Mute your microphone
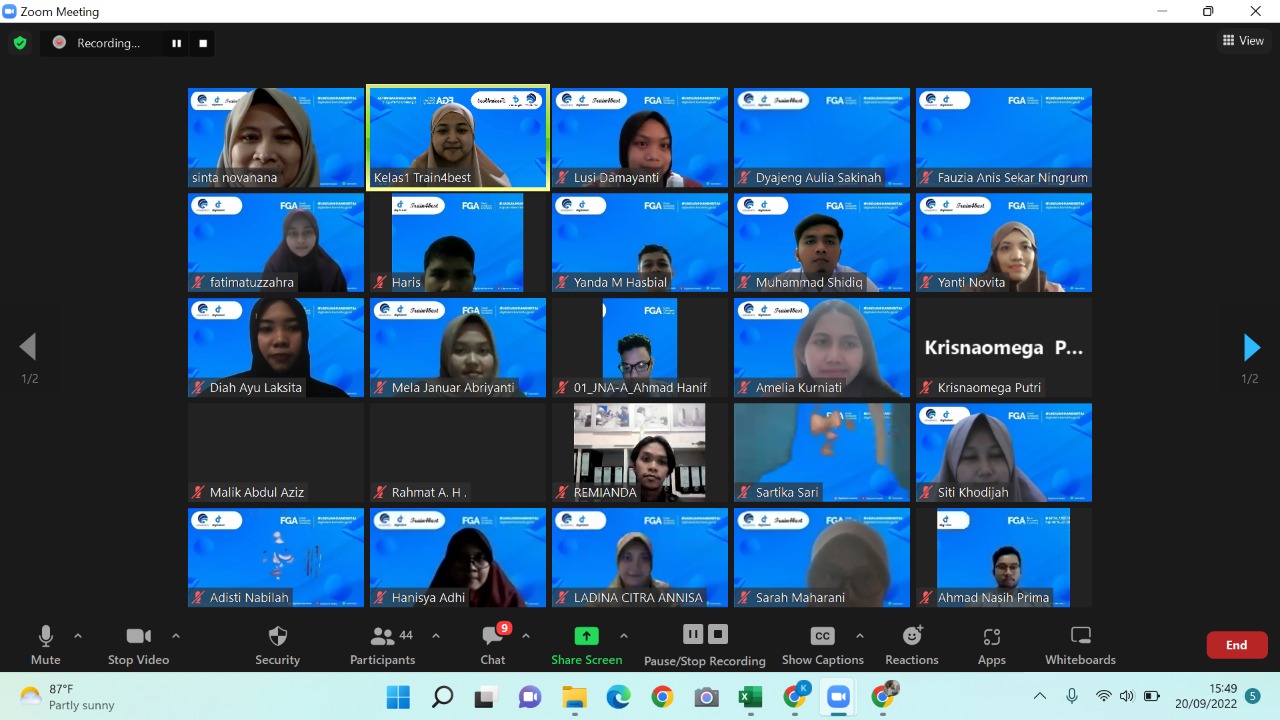The image size is (1280, 720). tap(45, 645)
